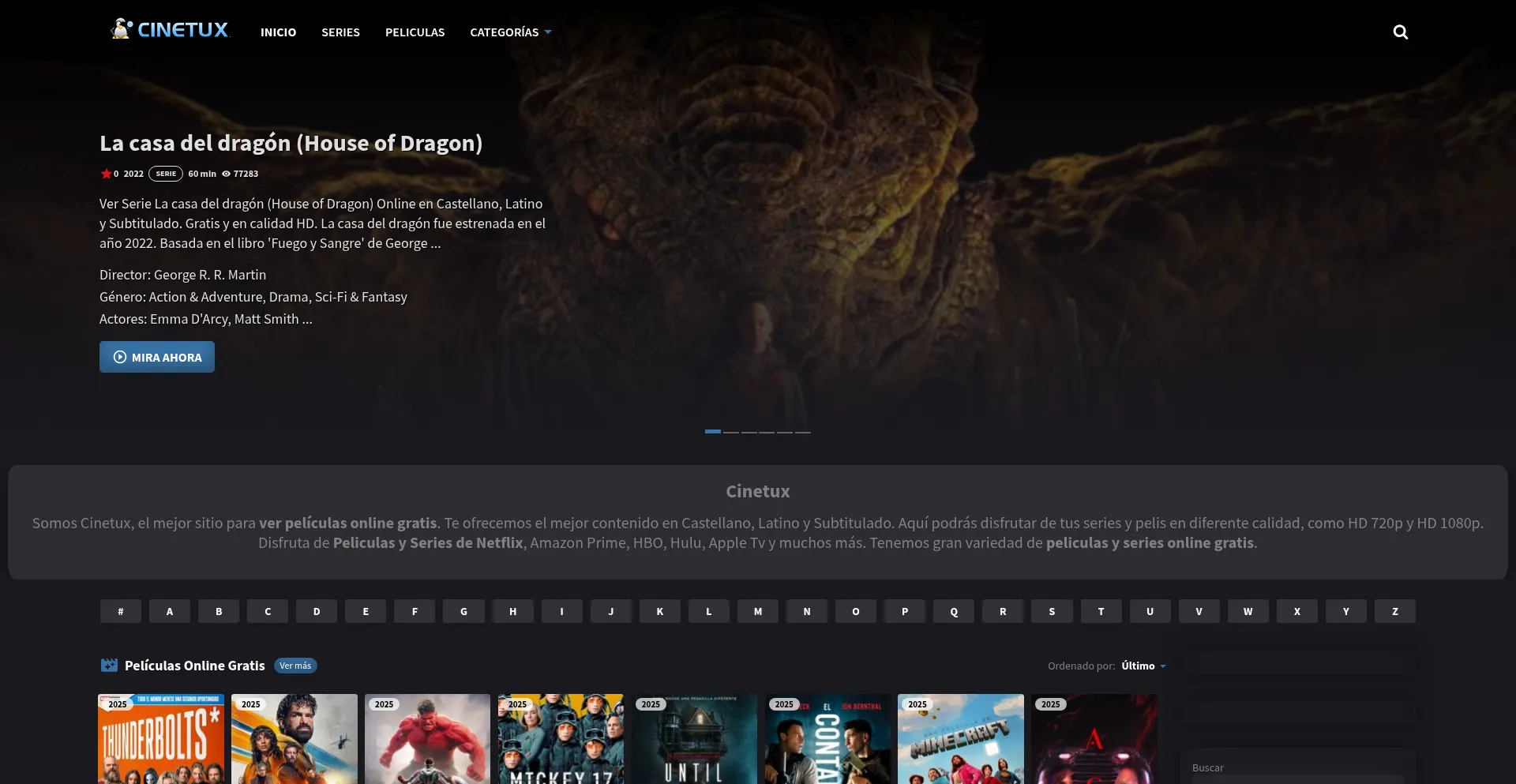Click the eye views icon
1516x784 pixels.
[226, 174]
